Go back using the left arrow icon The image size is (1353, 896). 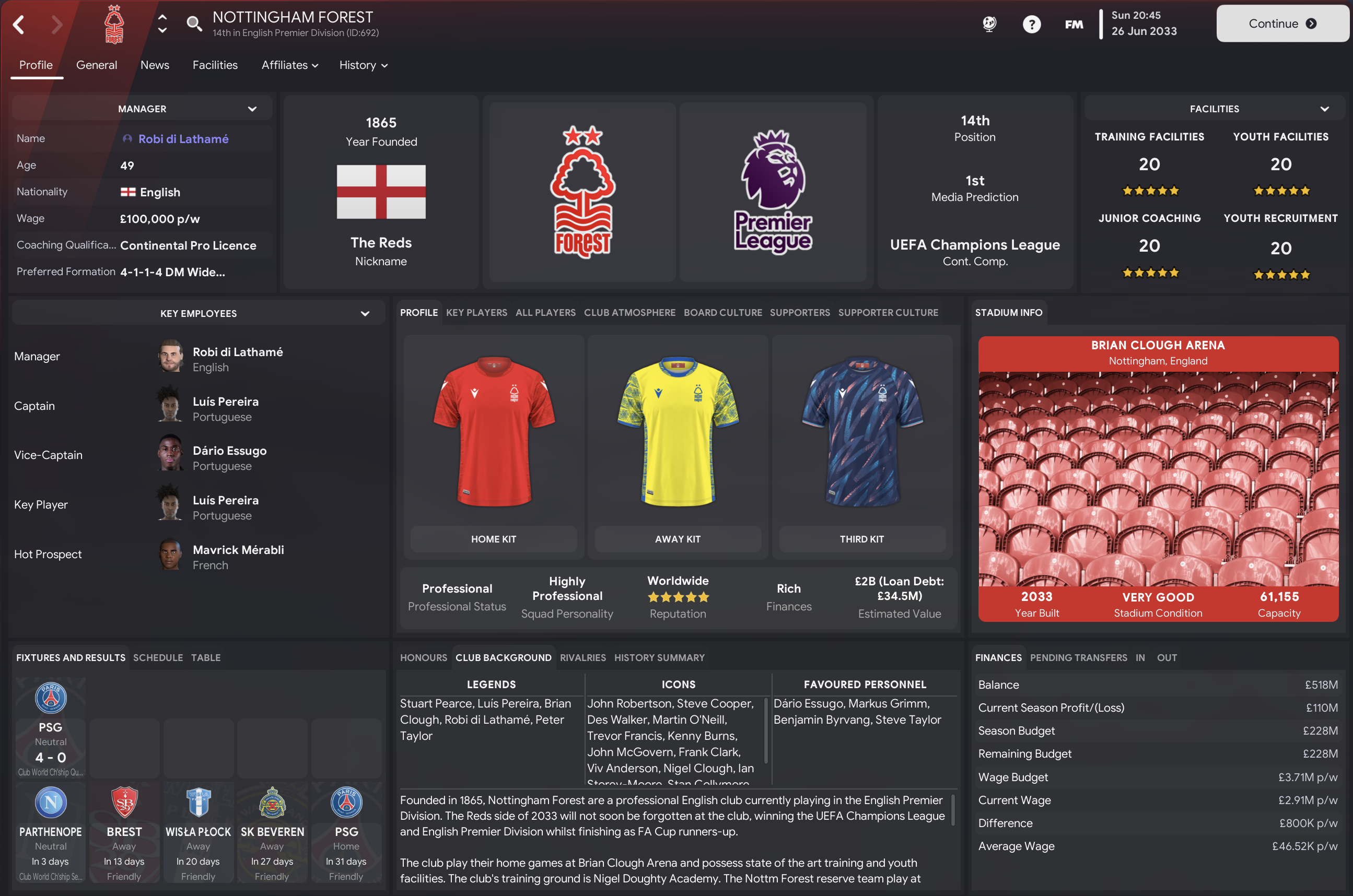point(19,25)
